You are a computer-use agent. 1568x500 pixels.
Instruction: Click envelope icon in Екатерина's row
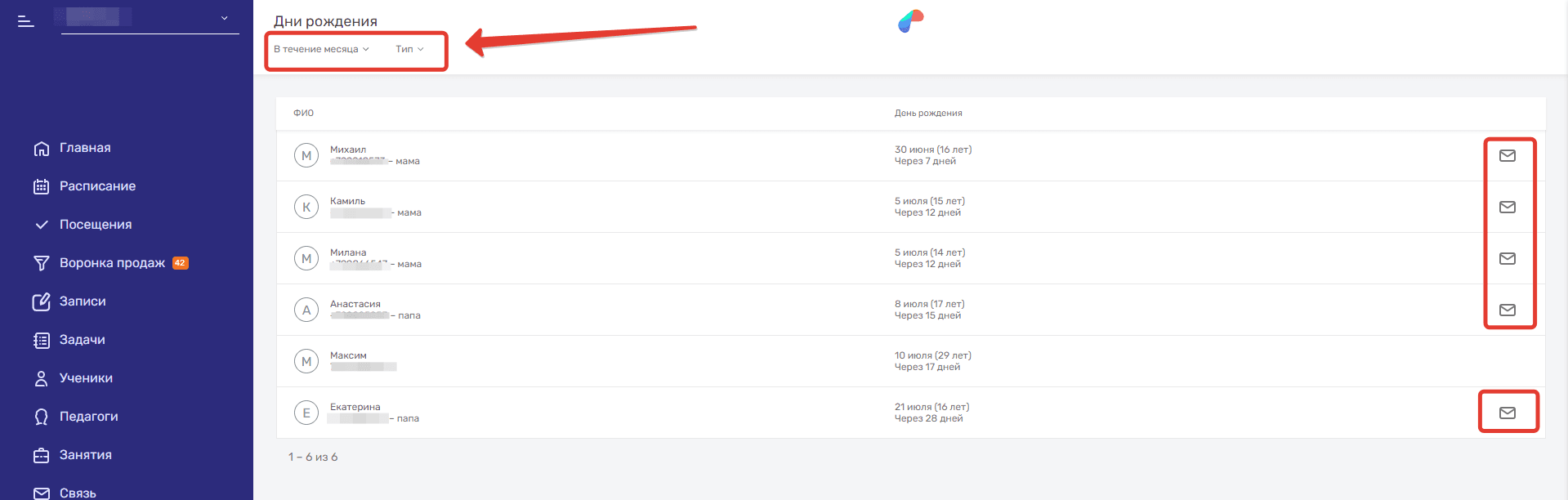click(x=1507, y=413)
